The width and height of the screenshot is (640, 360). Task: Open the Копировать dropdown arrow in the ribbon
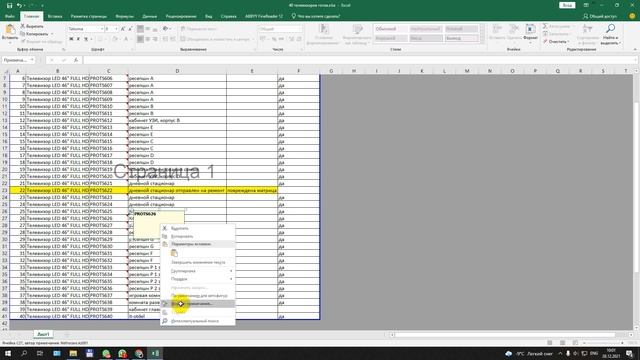coord(52,34)
